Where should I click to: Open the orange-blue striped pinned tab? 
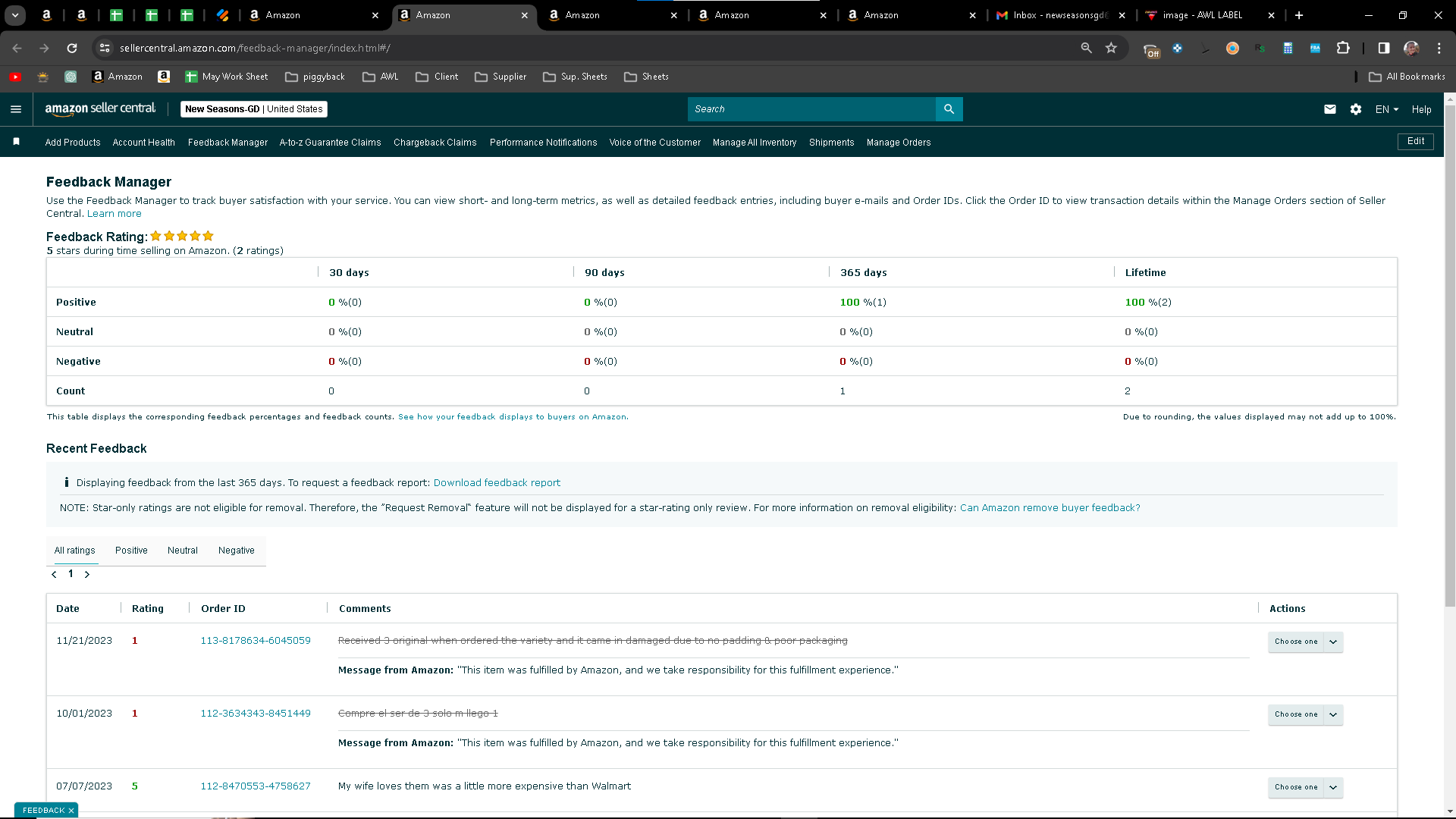[223, 15]
